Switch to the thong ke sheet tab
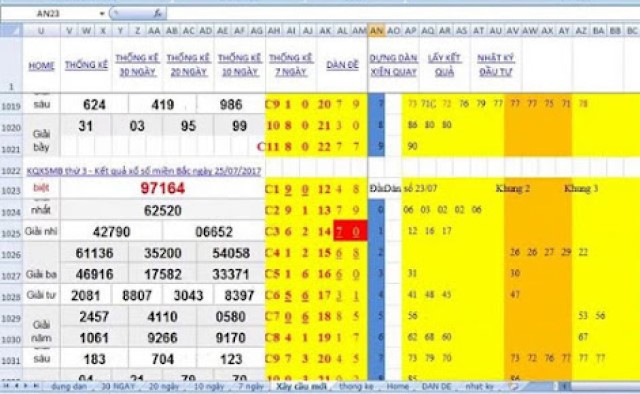Screen dimensions: 640x394 click(x=356, y=386)
